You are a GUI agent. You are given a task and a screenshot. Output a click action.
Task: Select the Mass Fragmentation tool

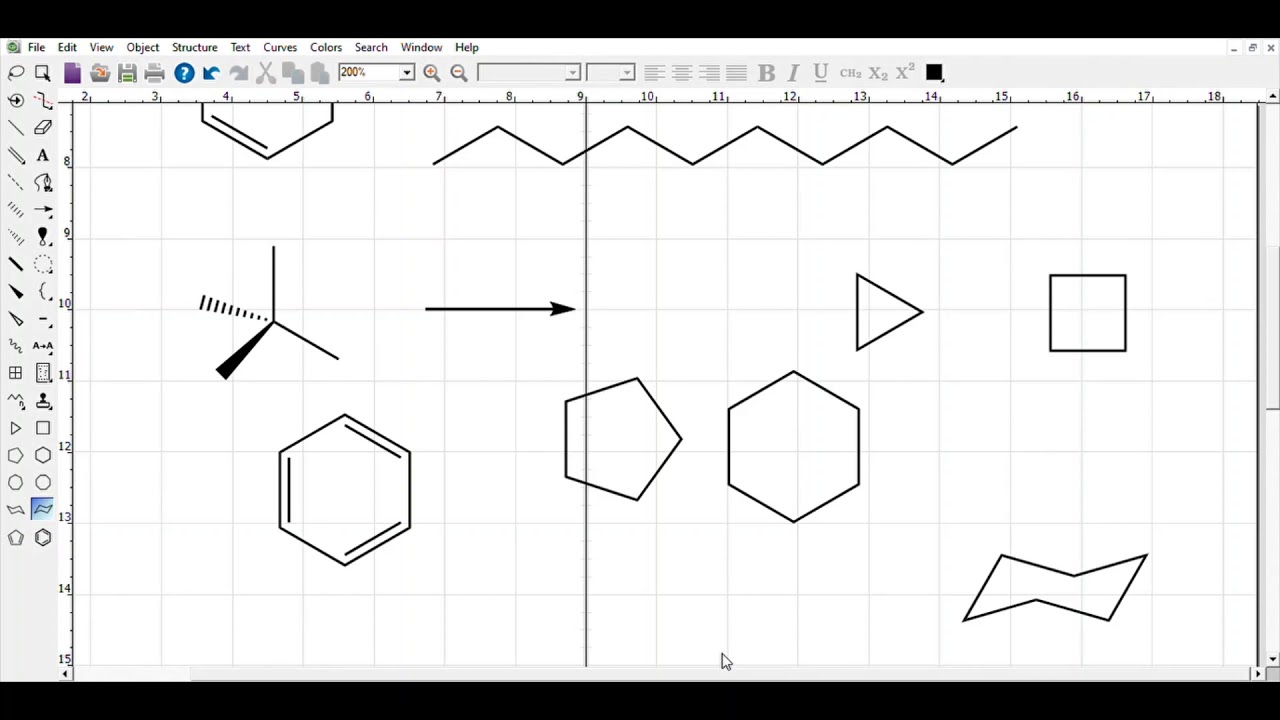[43, 100]
